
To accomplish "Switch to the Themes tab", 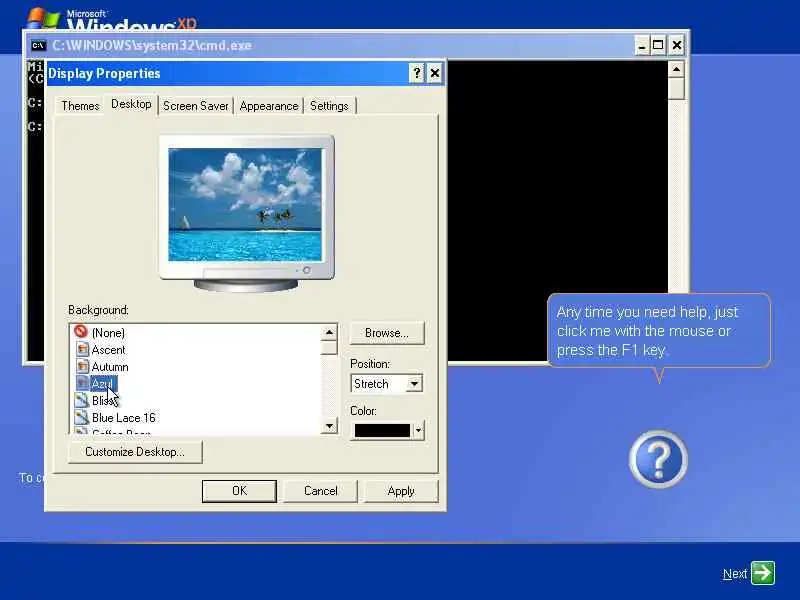I will pos(80,106).
